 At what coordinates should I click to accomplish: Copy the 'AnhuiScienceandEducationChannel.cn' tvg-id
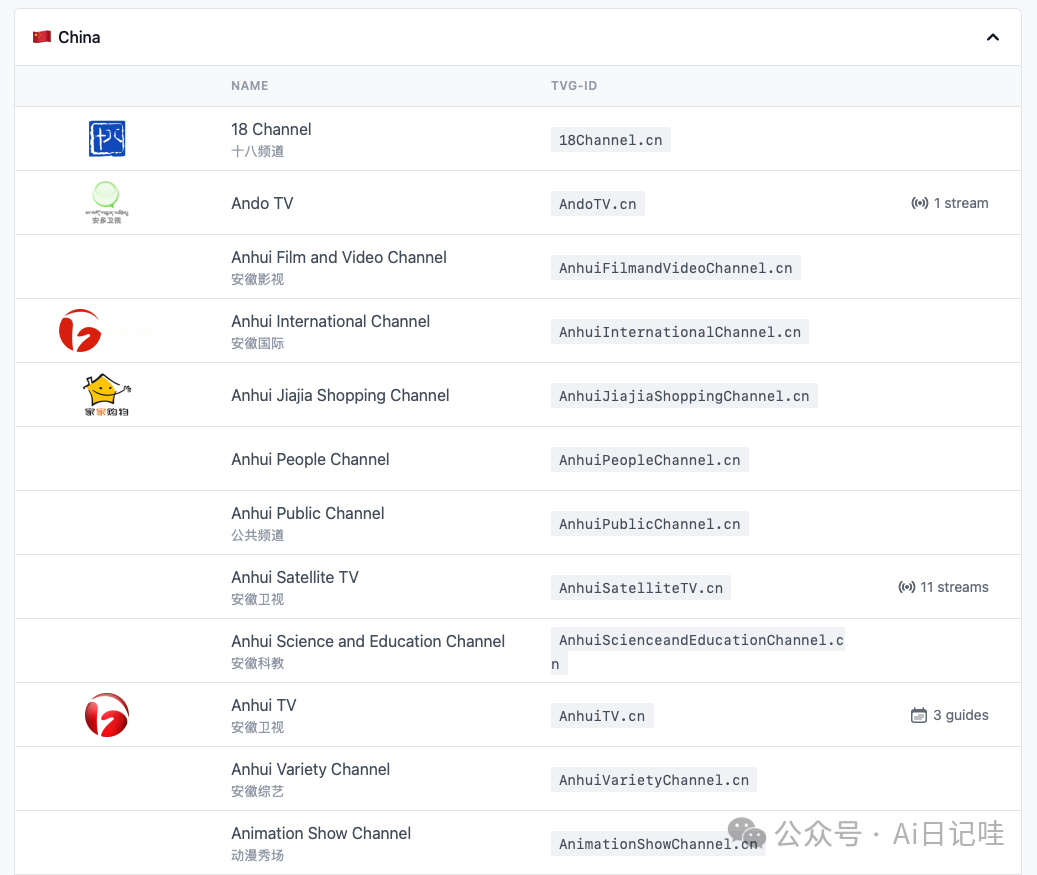(x=698, y=651)
